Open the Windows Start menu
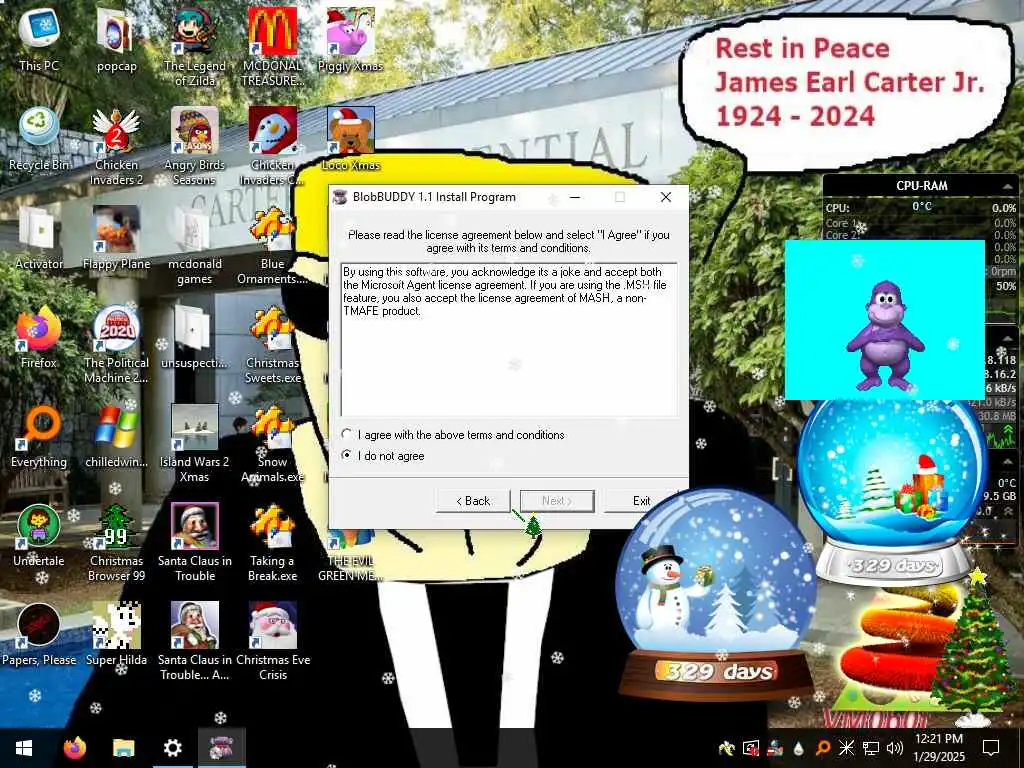 pos(24,748)
